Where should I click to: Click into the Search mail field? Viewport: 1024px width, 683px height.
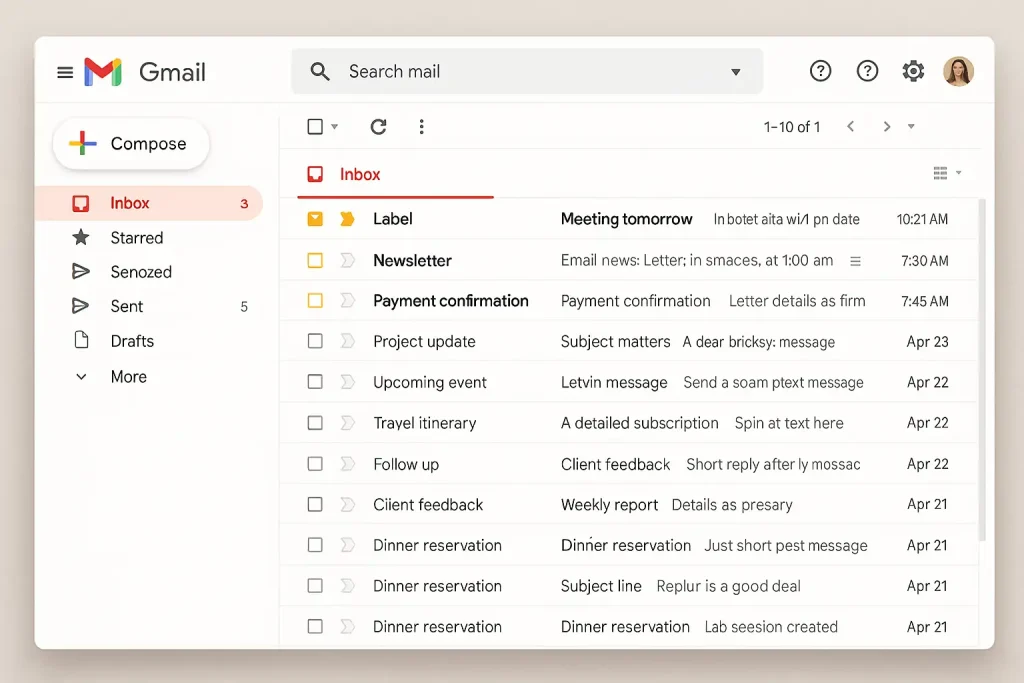pyautogui.click(x=520, y=72)
